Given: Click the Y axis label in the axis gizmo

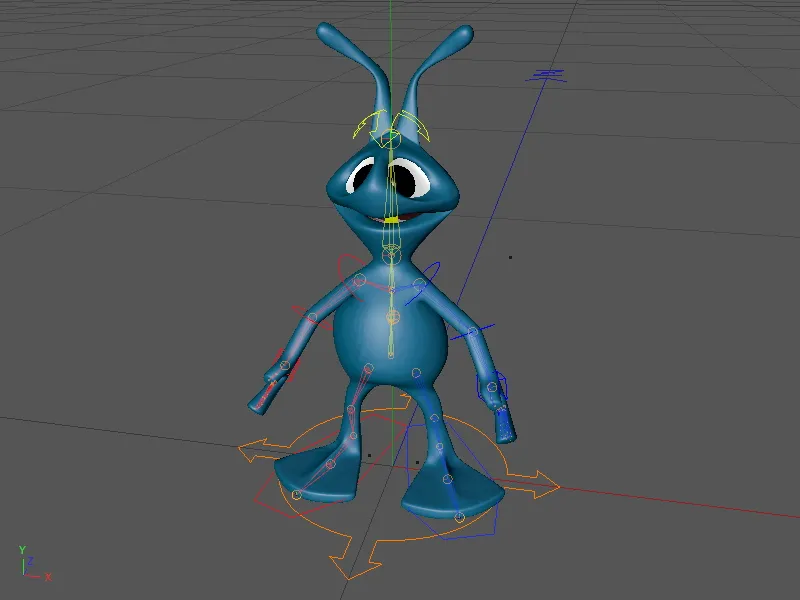Looking at the screenshot, I should click(x=22, y=549).
